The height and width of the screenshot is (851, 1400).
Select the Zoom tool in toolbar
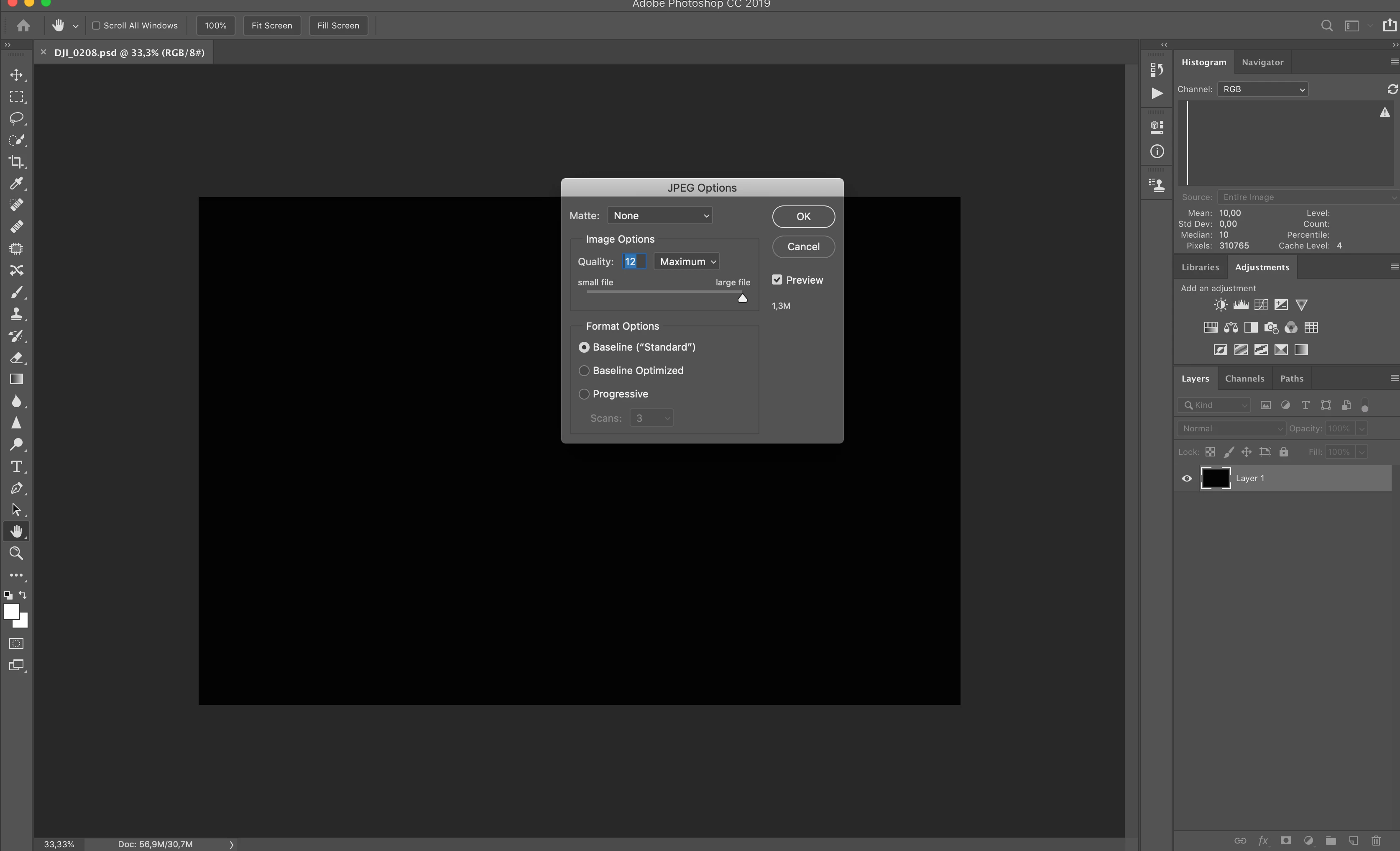click(x=16, y=553)
